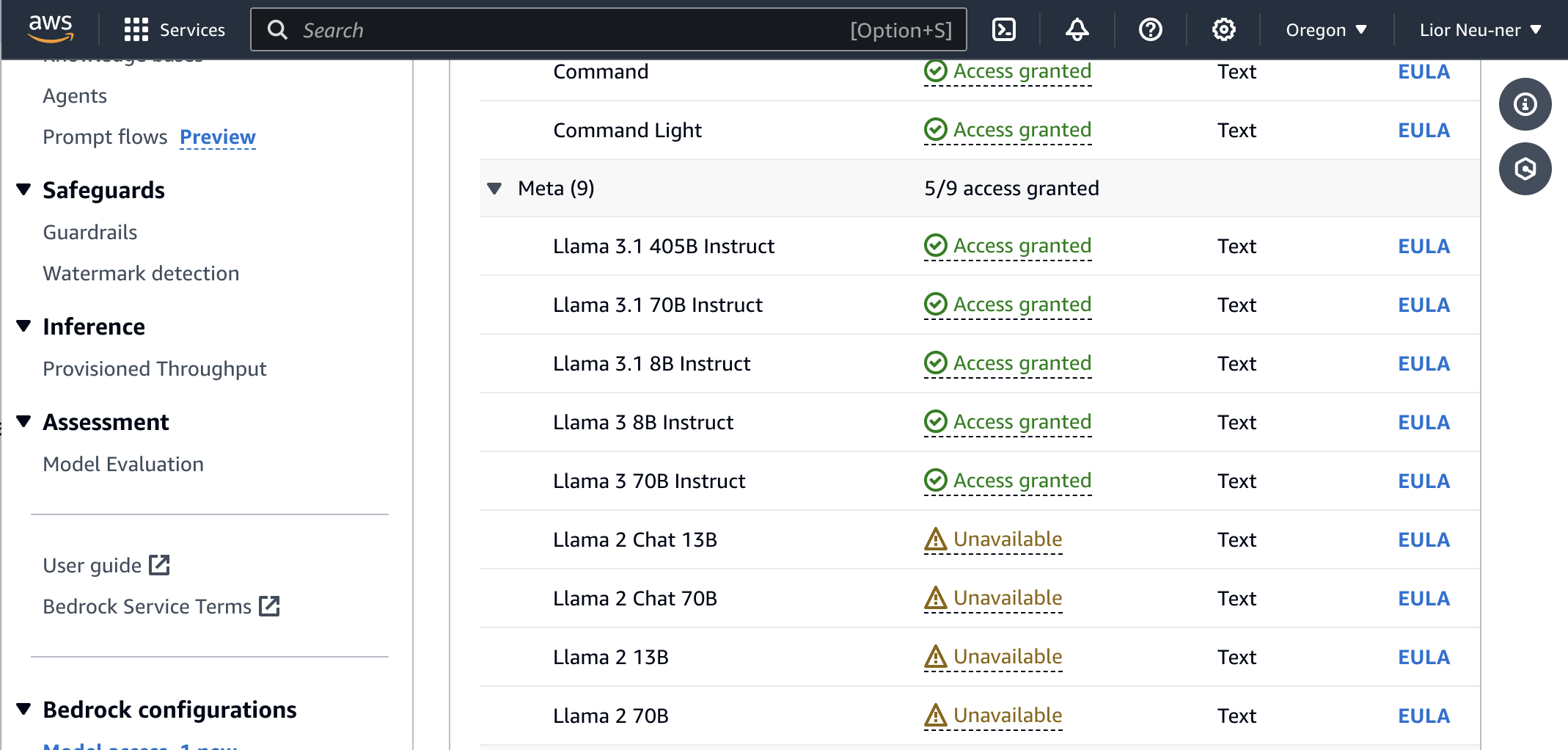This screenshot has height=750, width=1568.
Task: Open the Oregon region dropdown
Action: (x=1326, y=30)
